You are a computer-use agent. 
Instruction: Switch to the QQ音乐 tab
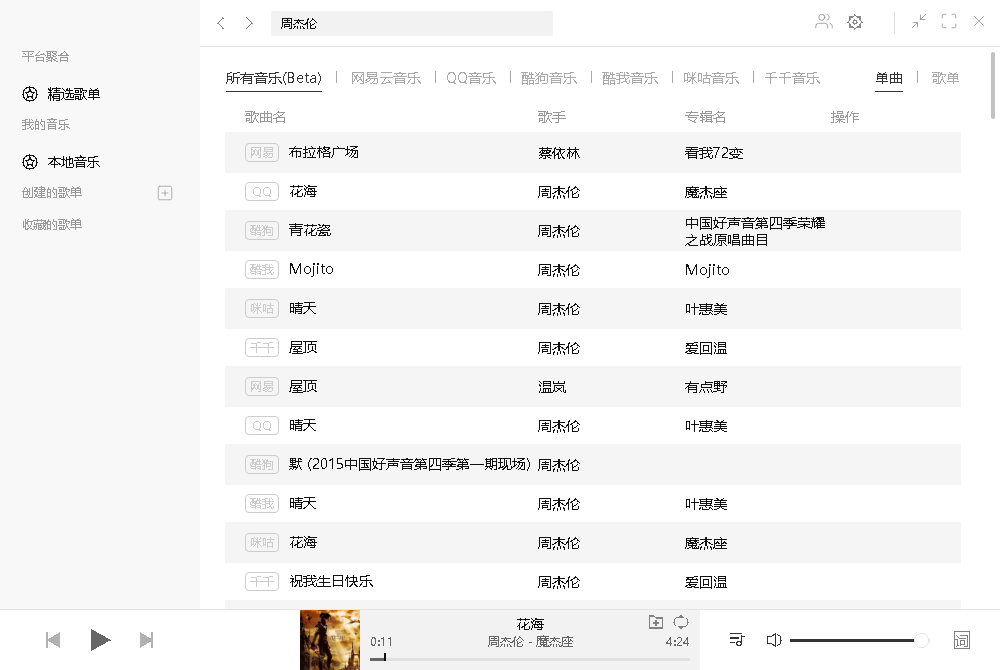pyautogui.click(x=471, y=77)
